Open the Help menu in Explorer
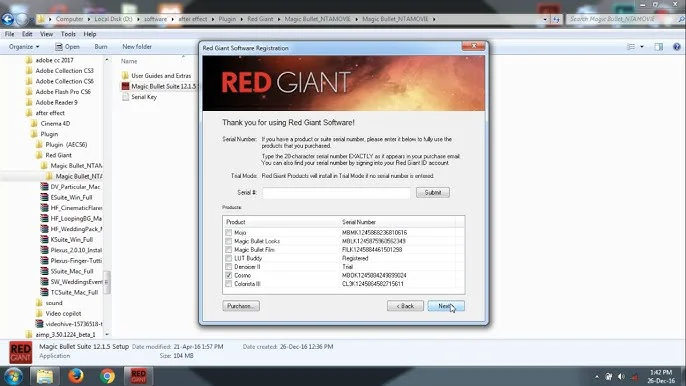 tap(90, 34)
